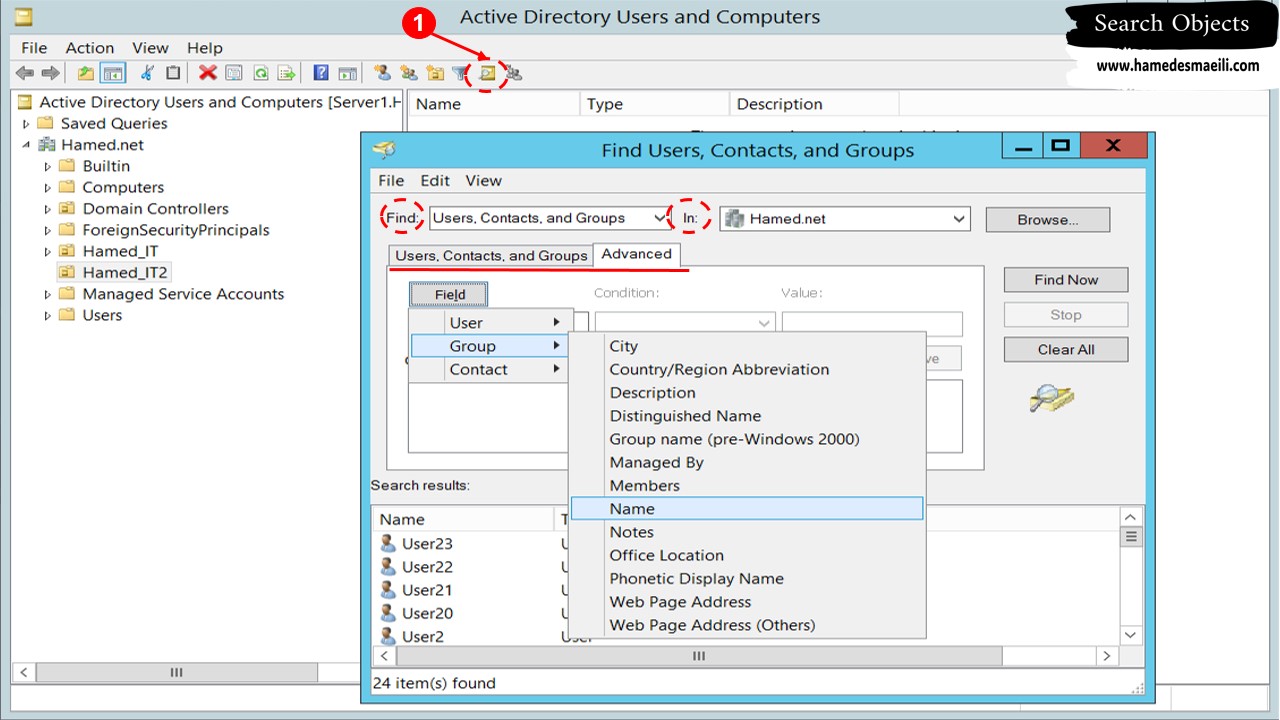Click the Cut scissors icon

click(x=148, y=73)
